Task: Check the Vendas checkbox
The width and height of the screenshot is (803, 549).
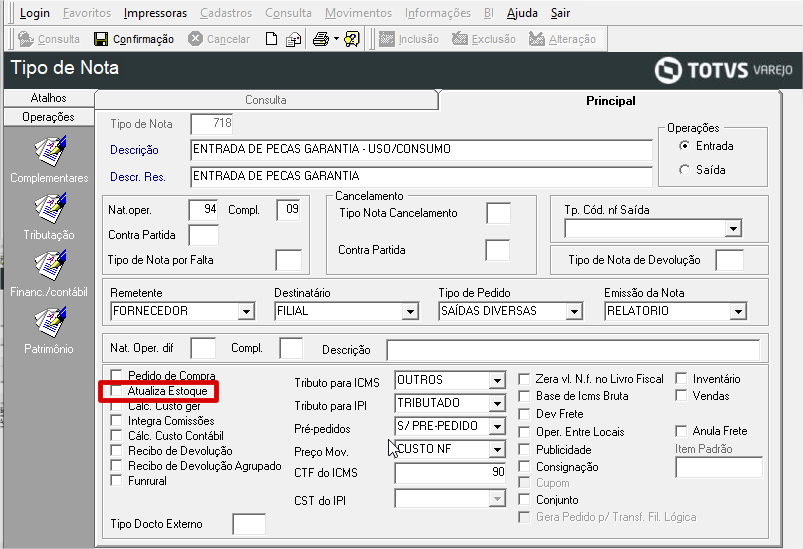Action: 681,395
